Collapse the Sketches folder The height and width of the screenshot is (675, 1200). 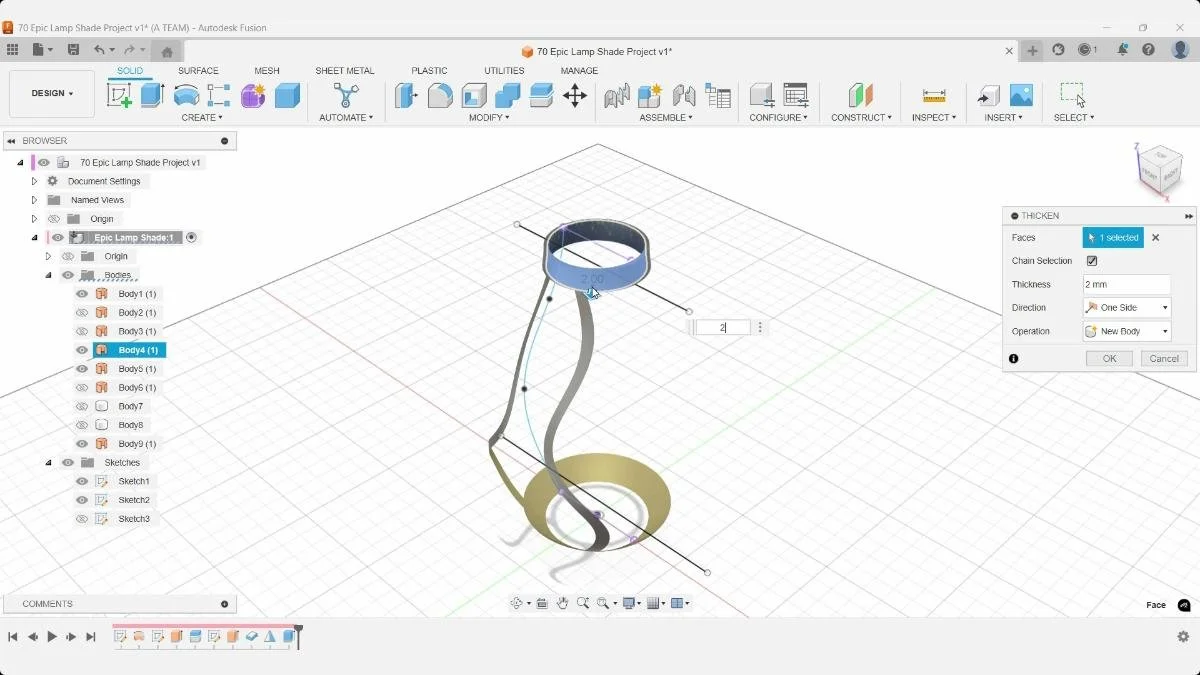pyautogui.click(x=48, y=463)
